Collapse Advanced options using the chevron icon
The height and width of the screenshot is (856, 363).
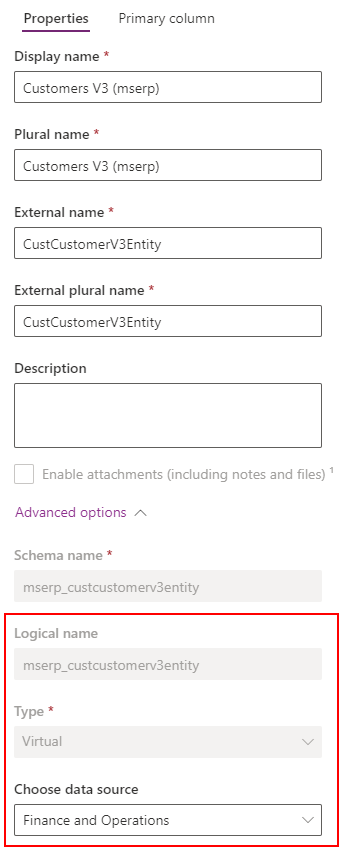coord(140,513)
